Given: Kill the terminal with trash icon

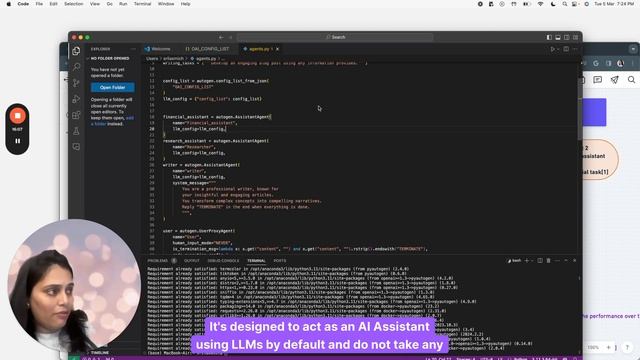Looking at the screenshot, I should click(x=549, y=260).
